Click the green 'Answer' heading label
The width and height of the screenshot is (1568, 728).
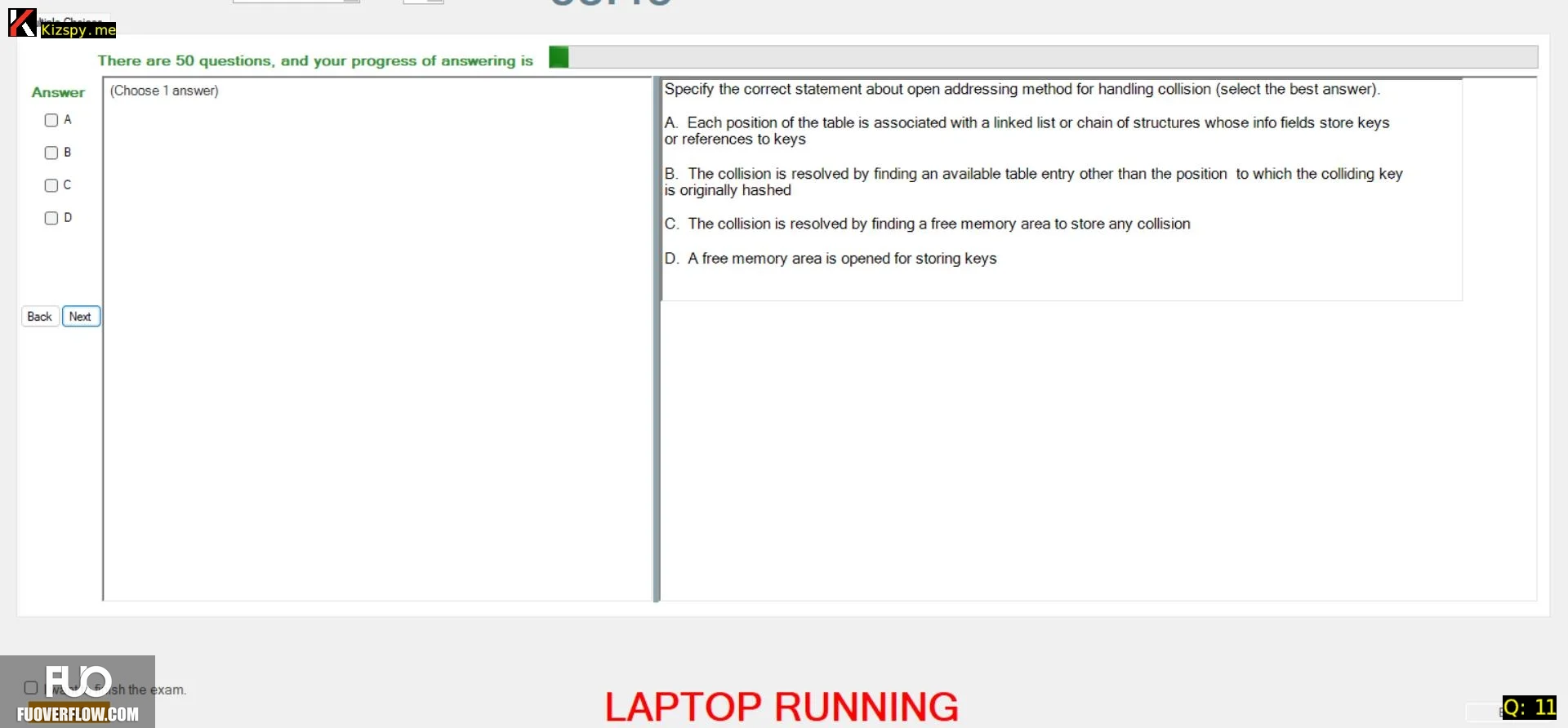pos(58,92)
